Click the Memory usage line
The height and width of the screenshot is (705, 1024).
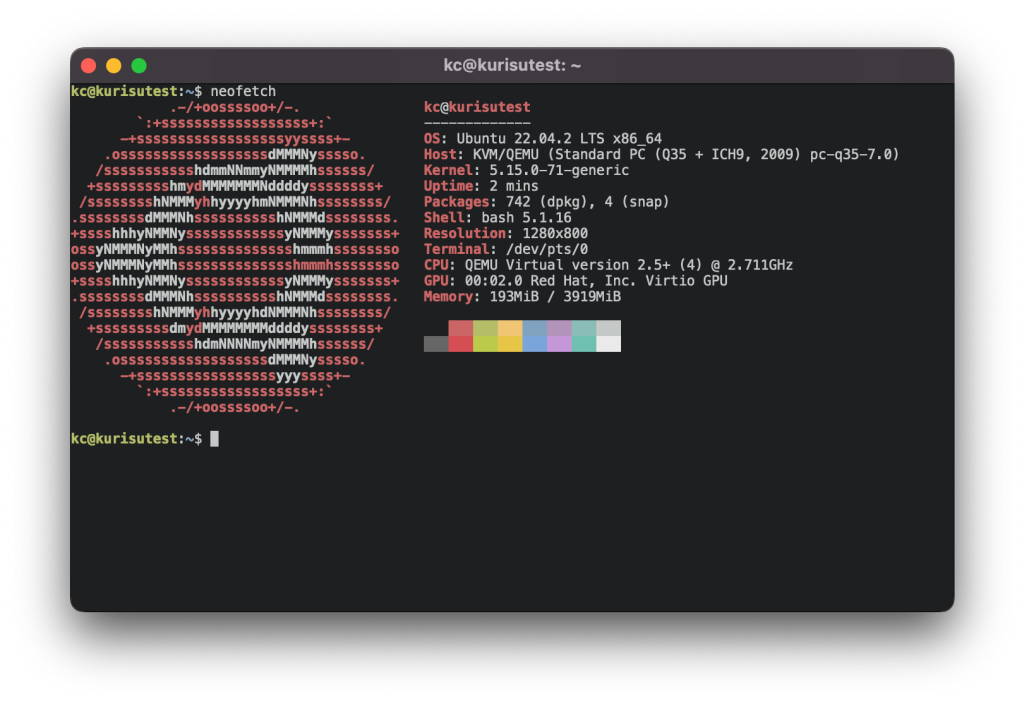click(x=522, y=297)
